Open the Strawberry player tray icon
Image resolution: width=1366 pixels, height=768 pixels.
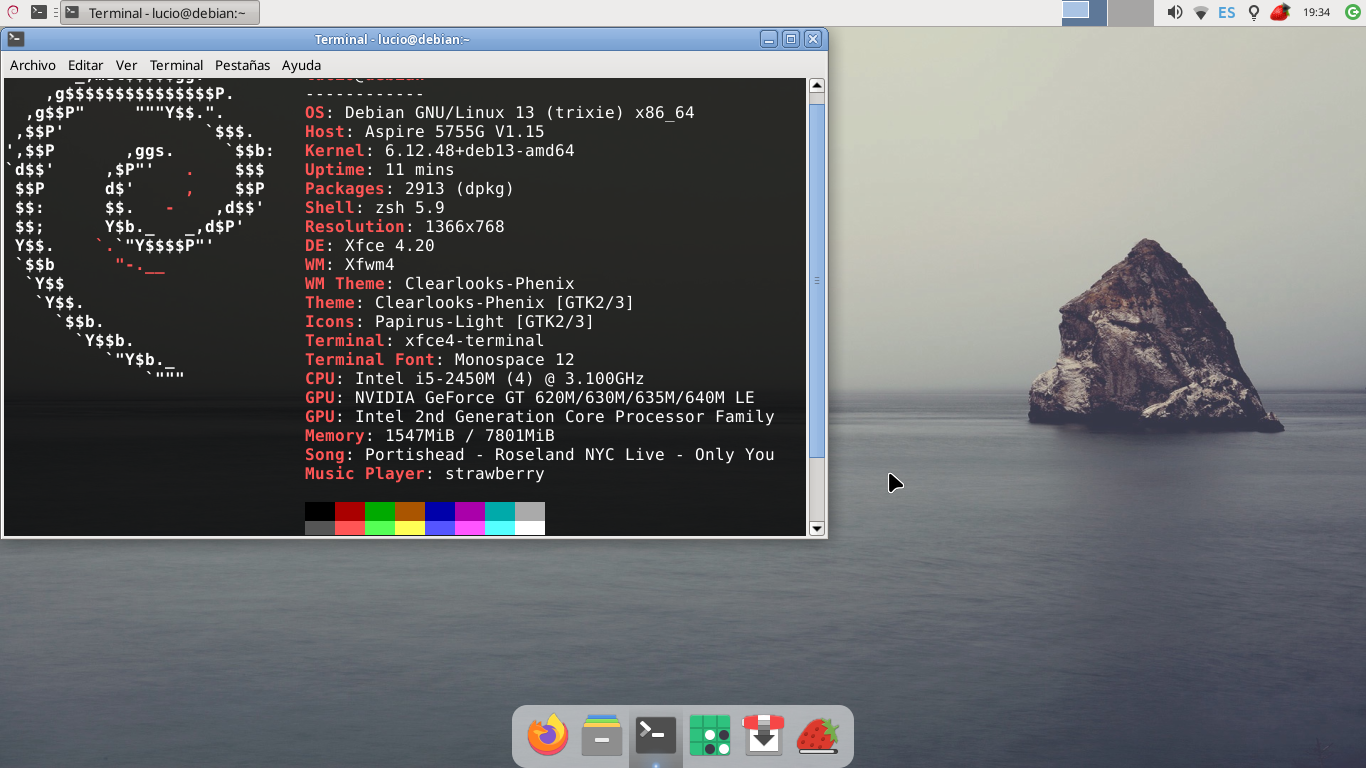coord(1279,12)
